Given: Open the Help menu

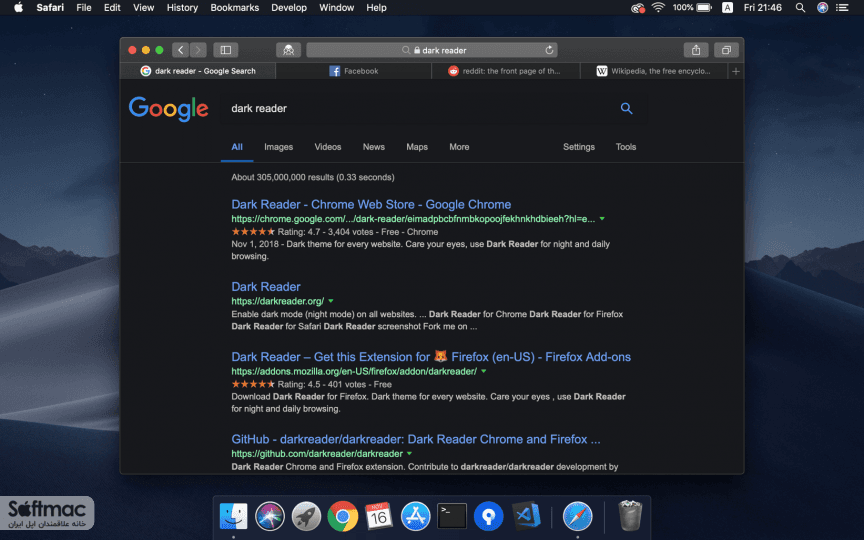Looking at the screenshot, I should (x=376, y=8).
